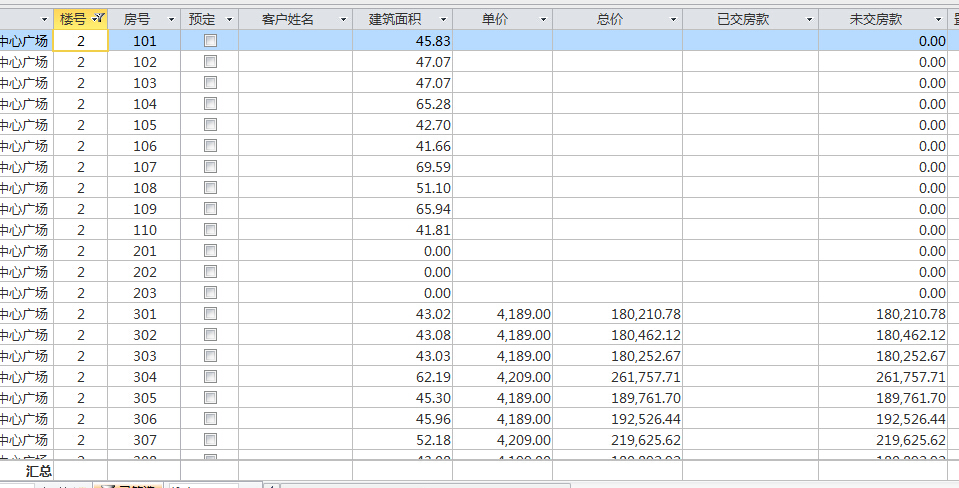Image resolution: width=959 pixels, height=488 pixels.
Task: Check the 预定 box for room 105
Action: (x=210, y=125)
